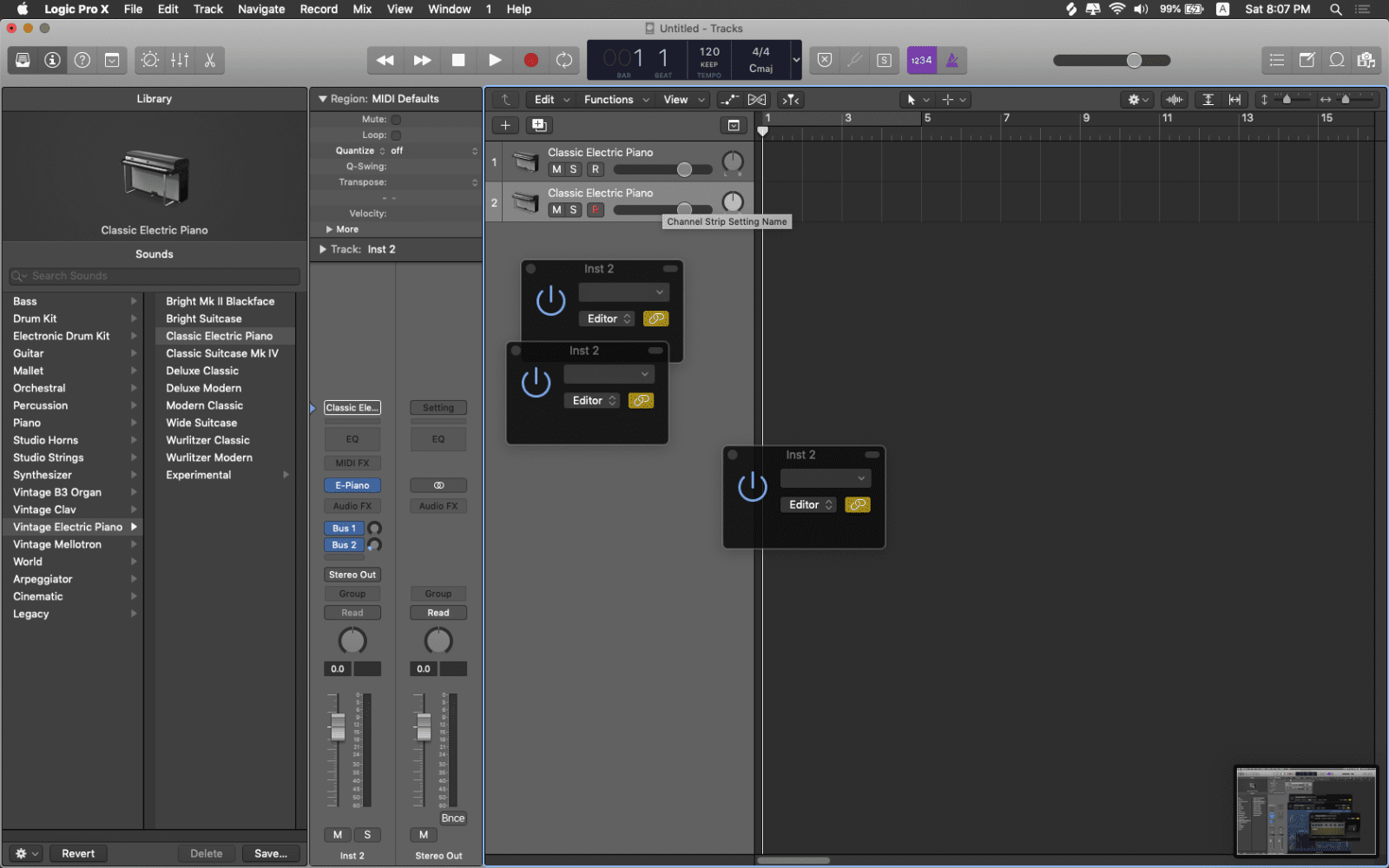Toggle the Metronome click button

(951, 60)
